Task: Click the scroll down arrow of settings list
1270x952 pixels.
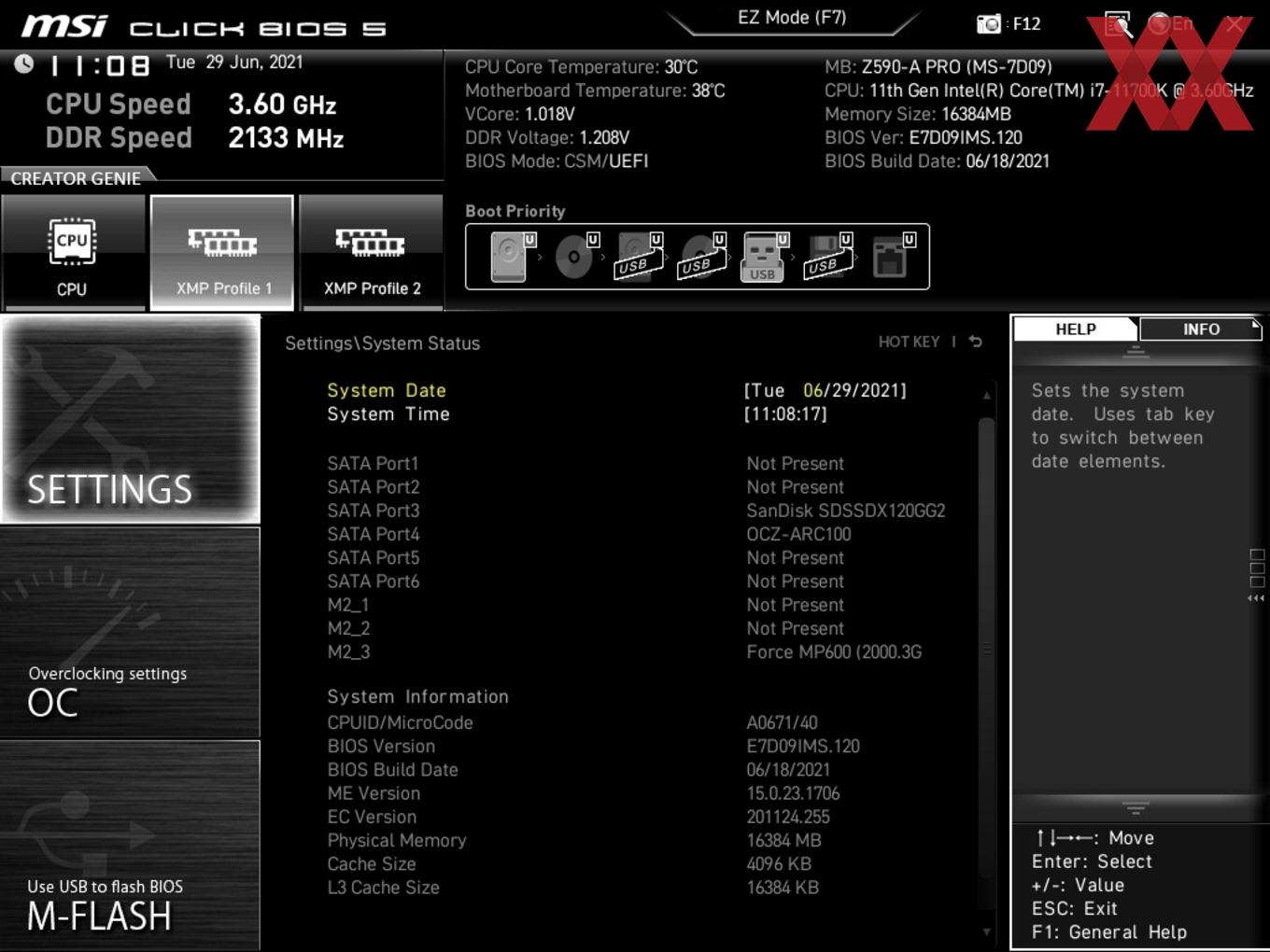Action: point(986,931)
